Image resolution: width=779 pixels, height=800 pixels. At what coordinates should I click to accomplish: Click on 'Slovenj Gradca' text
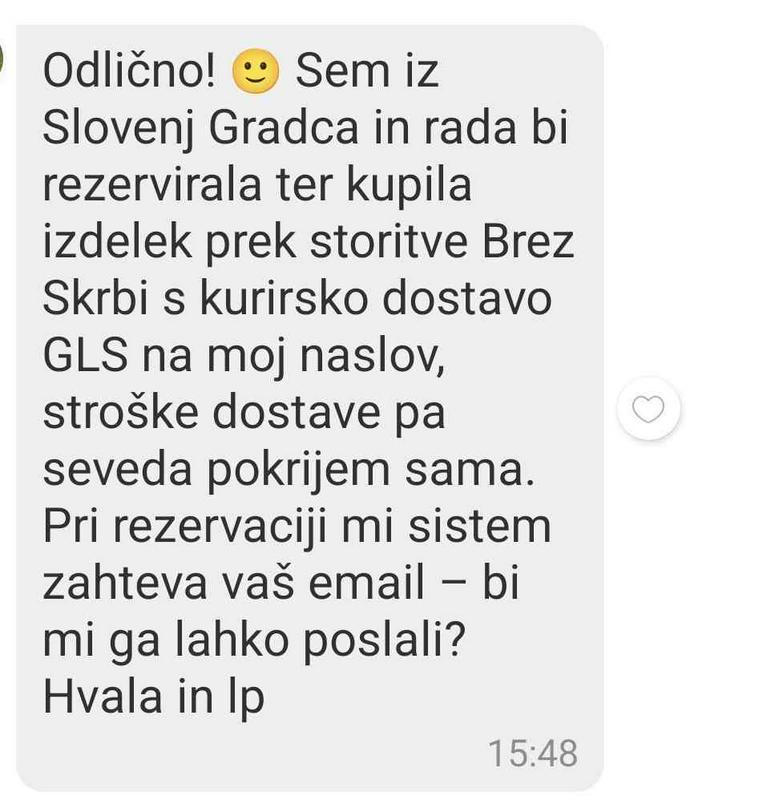point(200,128)
